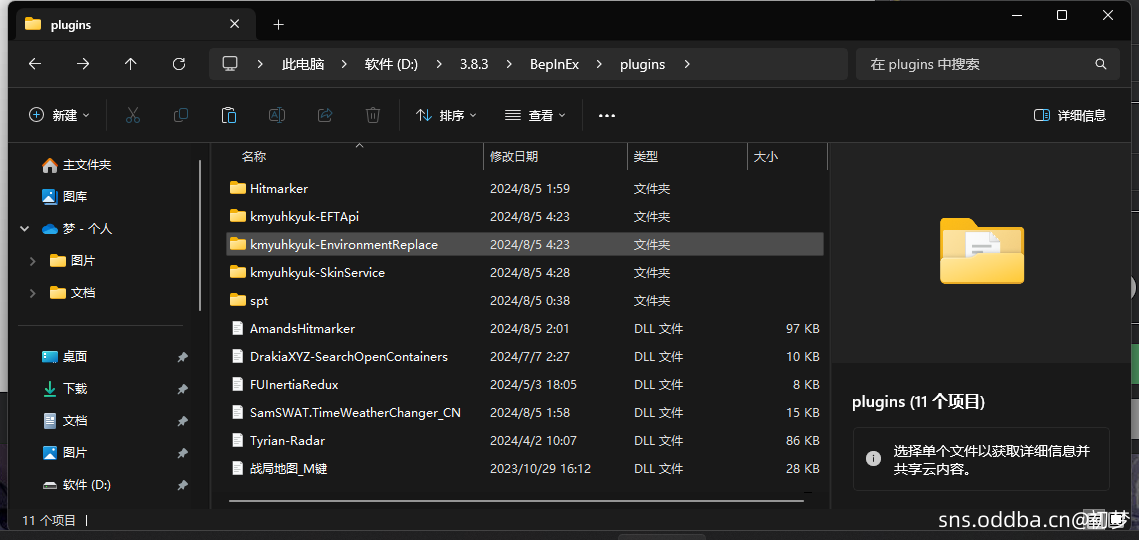Click the Cut scissors icon
This screenshot has width=1139, height=540.
133,115
